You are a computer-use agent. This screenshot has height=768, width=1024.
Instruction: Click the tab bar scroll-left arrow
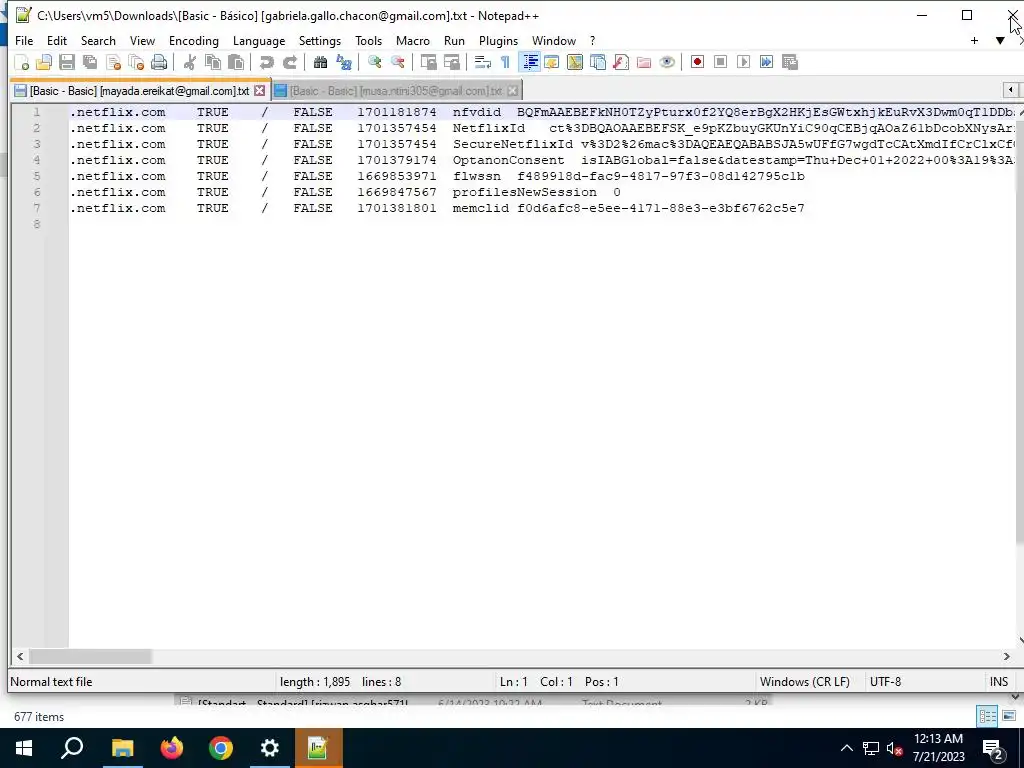click(1010, 90)
